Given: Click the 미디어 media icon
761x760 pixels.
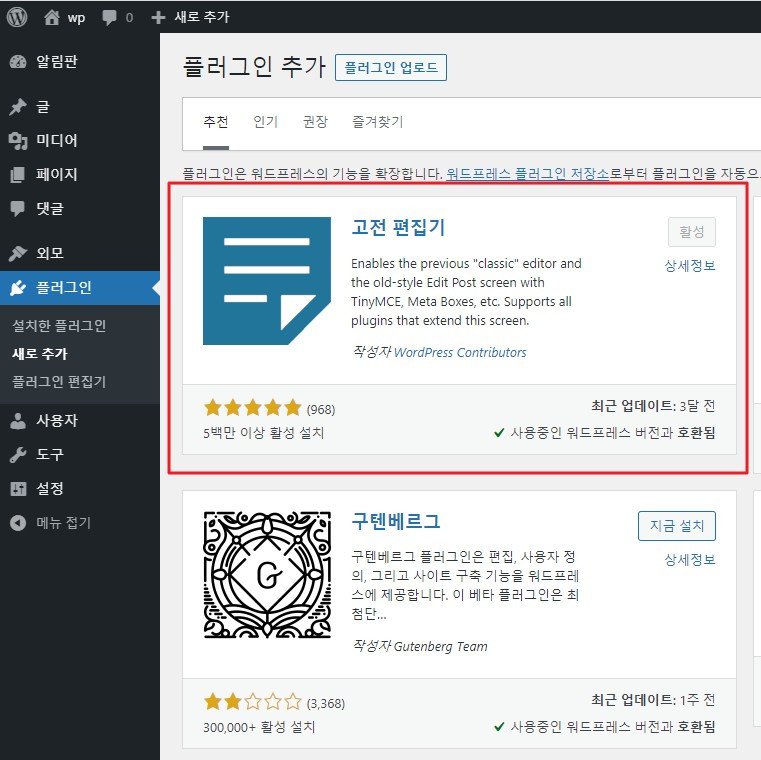Looking at the screenshot, I should coord(18,140).
